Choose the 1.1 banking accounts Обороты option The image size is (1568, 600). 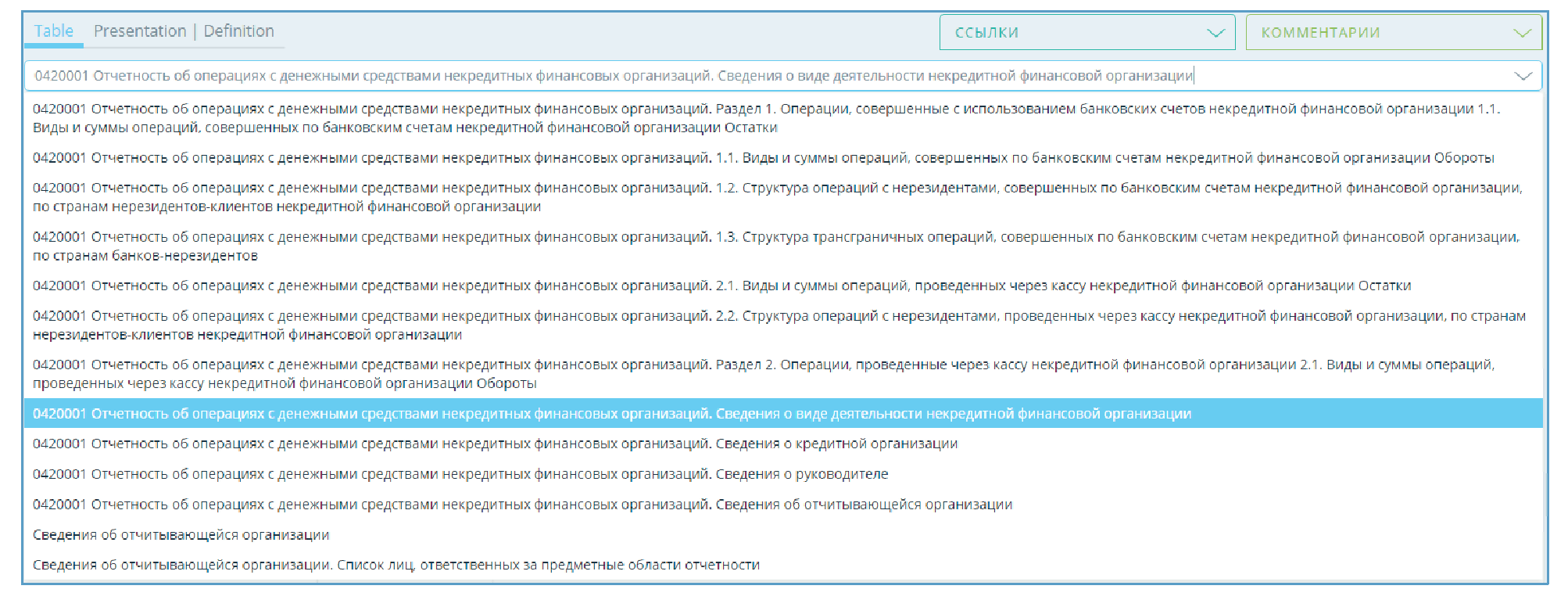coord(763,158)
